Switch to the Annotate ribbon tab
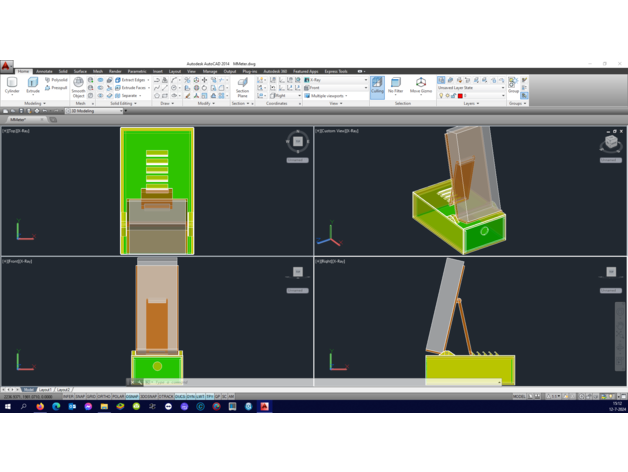This screenshot has height=472, width=628. coord(44,72)
